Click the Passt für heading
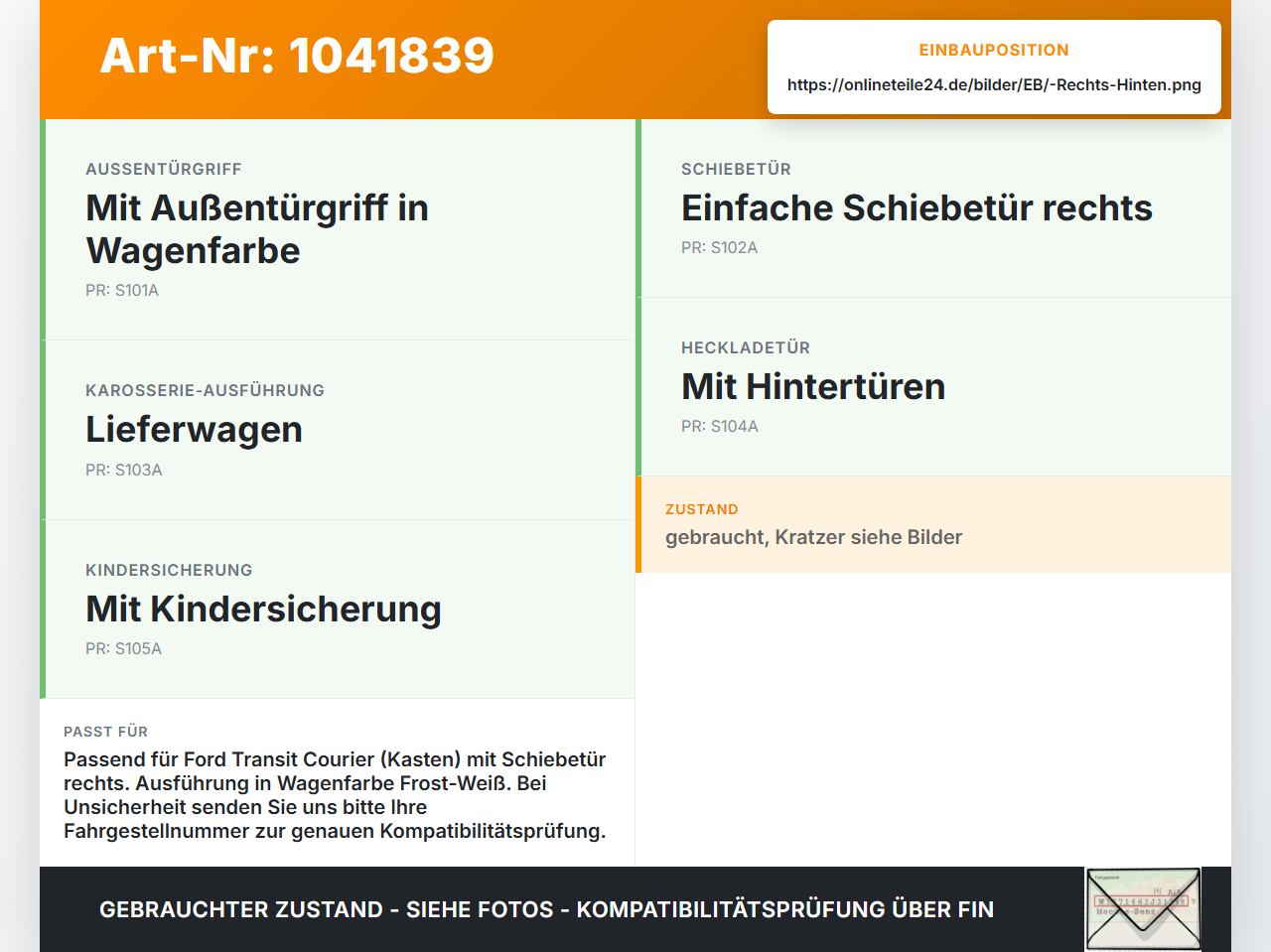1271x952 pixels. tap(105, 732)
